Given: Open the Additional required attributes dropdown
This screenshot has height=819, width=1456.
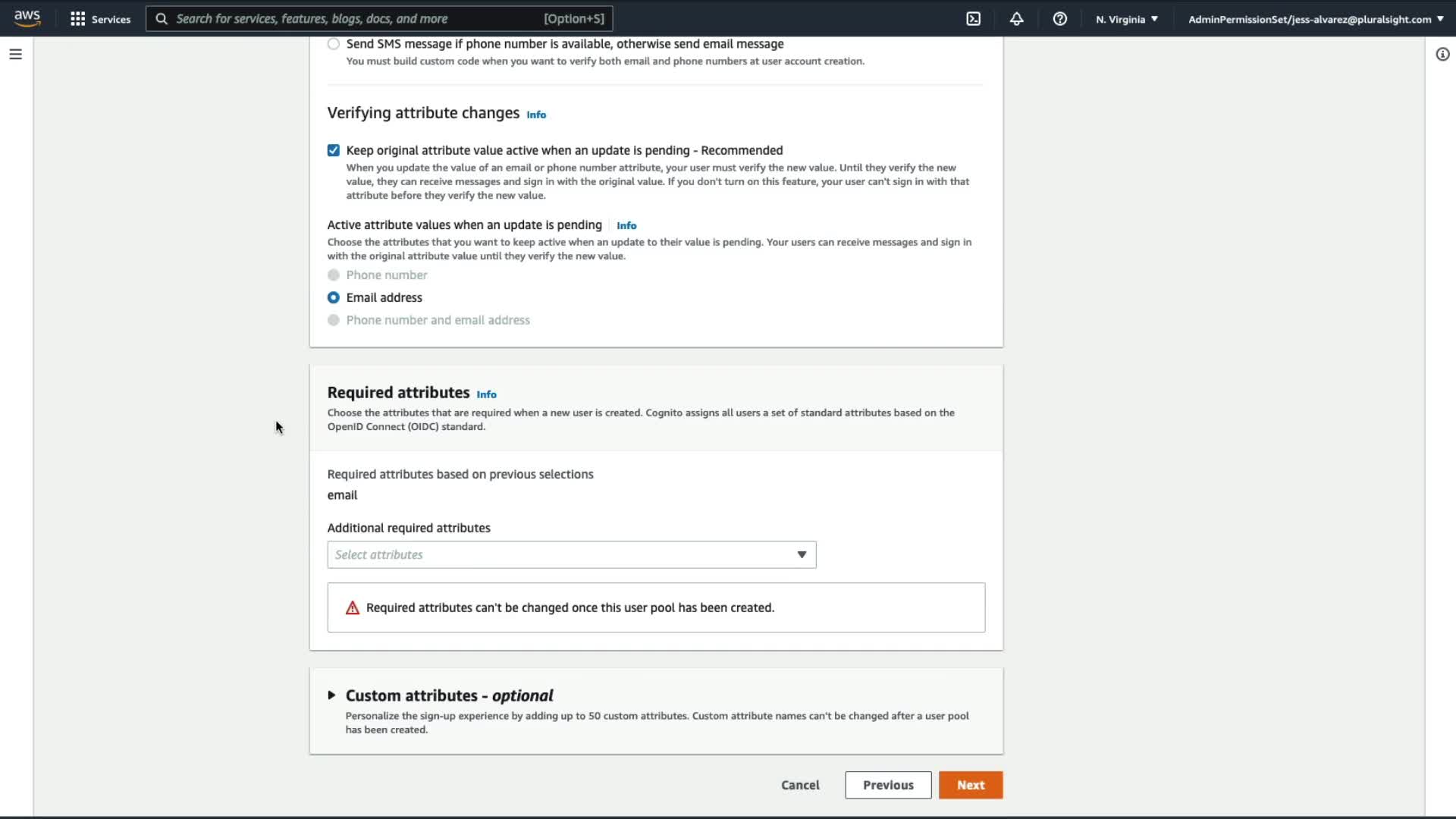Looking at the screenshot, I should pyautogui.click(x=571, y=554).
